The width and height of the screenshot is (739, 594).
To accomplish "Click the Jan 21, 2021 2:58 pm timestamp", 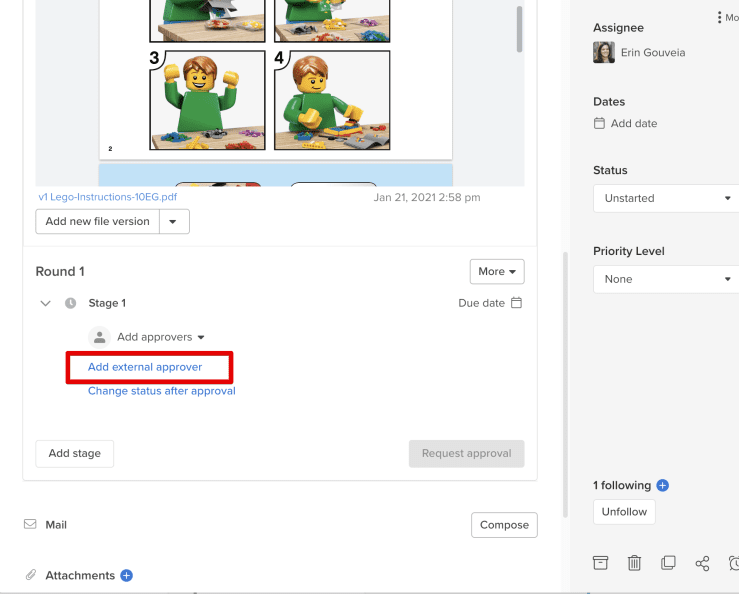I will click(x=427, y=197).
